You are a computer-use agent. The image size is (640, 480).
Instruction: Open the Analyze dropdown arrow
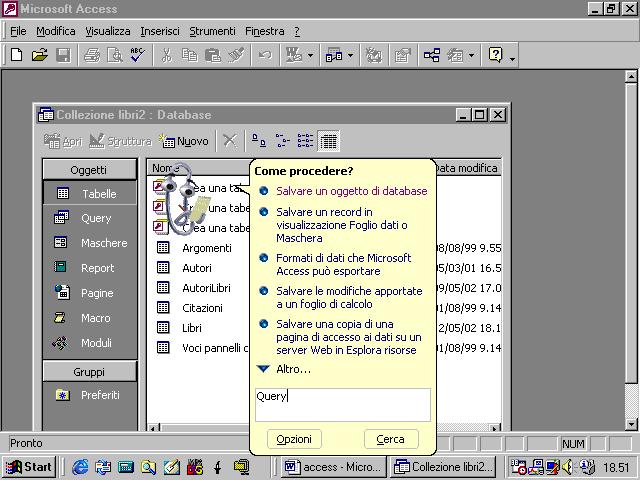350,55
